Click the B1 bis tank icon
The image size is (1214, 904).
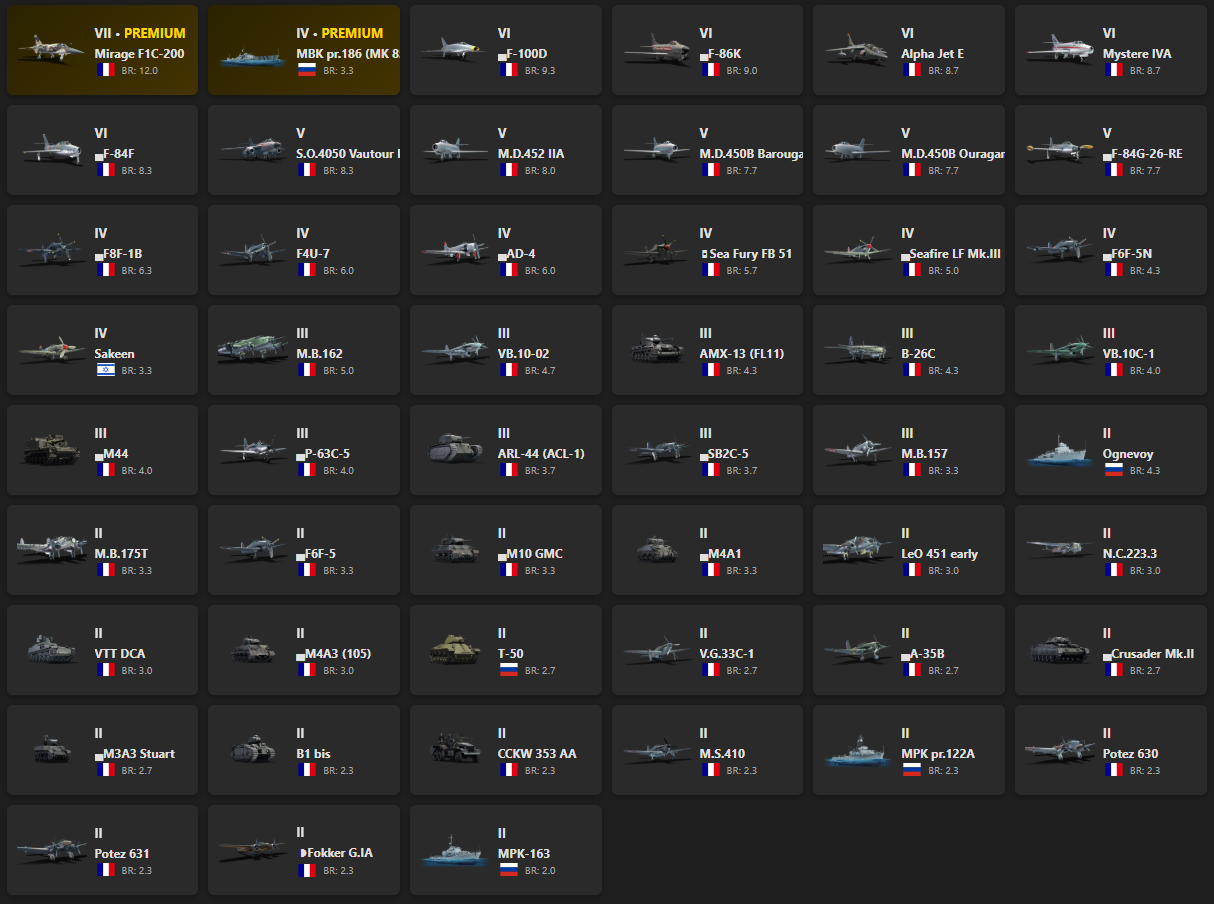pos(251,750)
